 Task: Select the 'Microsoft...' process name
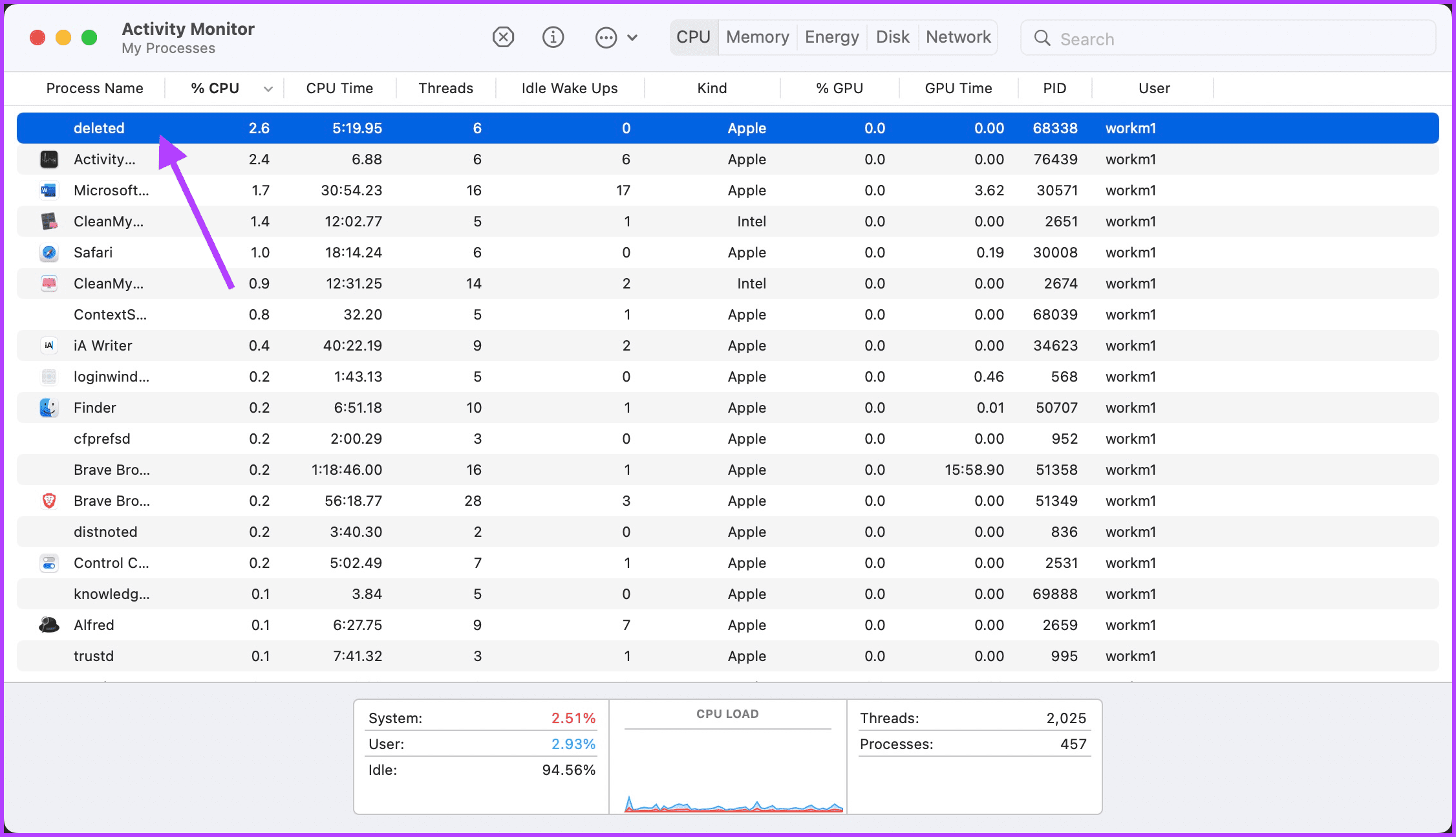pos(111,190)
